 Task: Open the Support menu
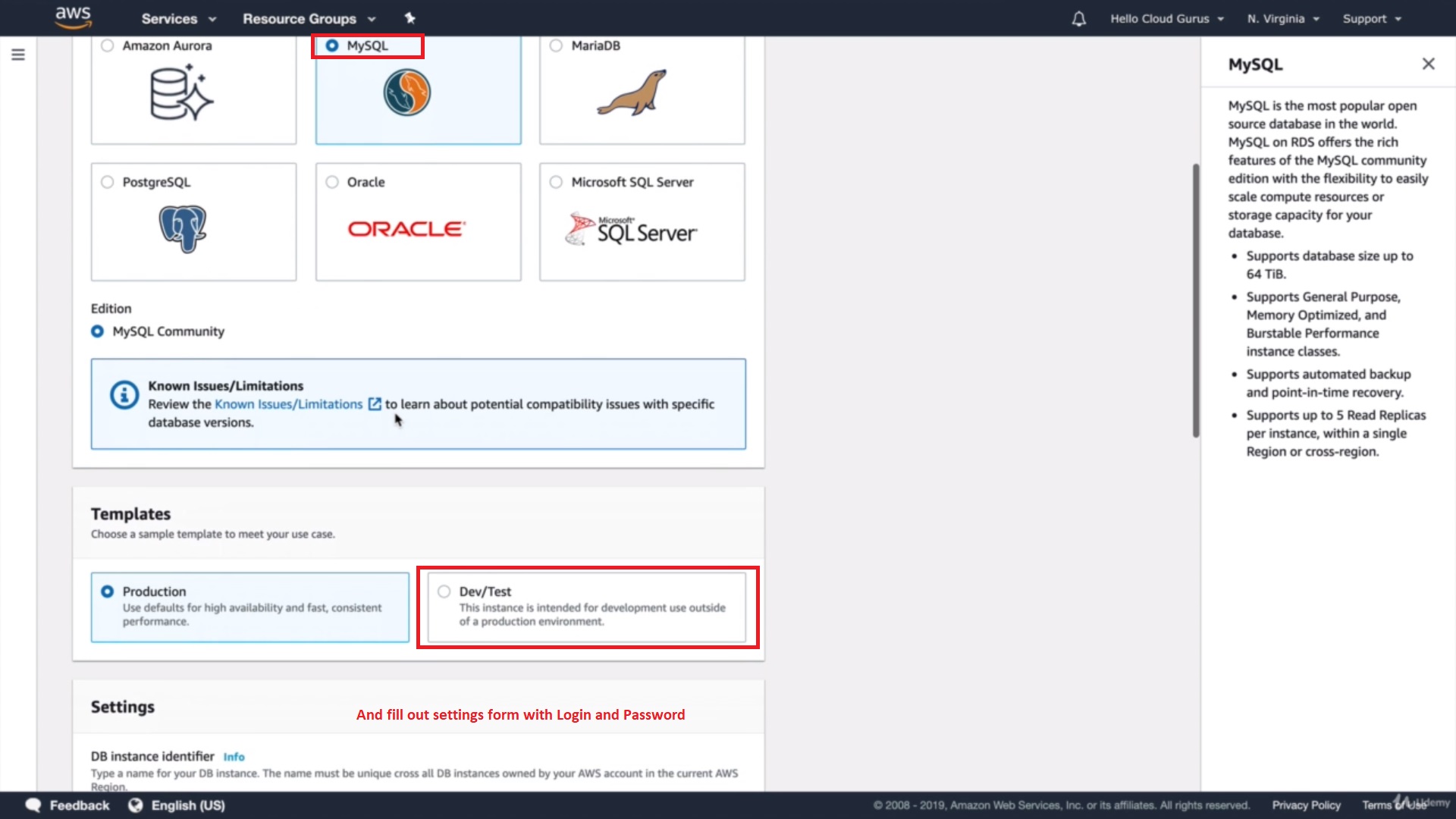click(x=1371, y=19)
